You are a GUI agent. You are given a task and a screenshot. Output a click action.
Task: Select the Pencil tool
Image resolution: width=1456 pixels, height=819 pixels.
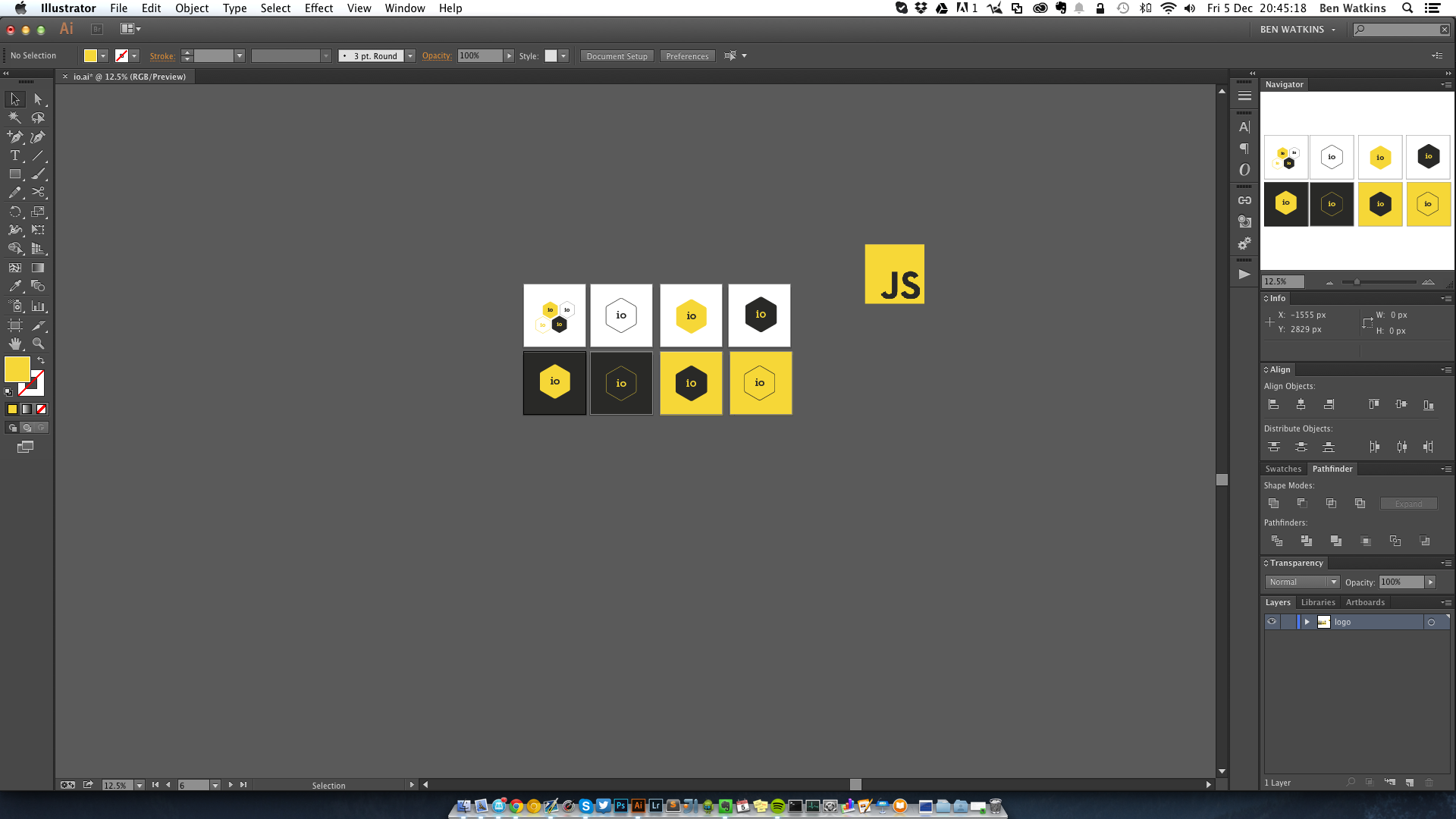pyautogui.click(x=15, y=193)
